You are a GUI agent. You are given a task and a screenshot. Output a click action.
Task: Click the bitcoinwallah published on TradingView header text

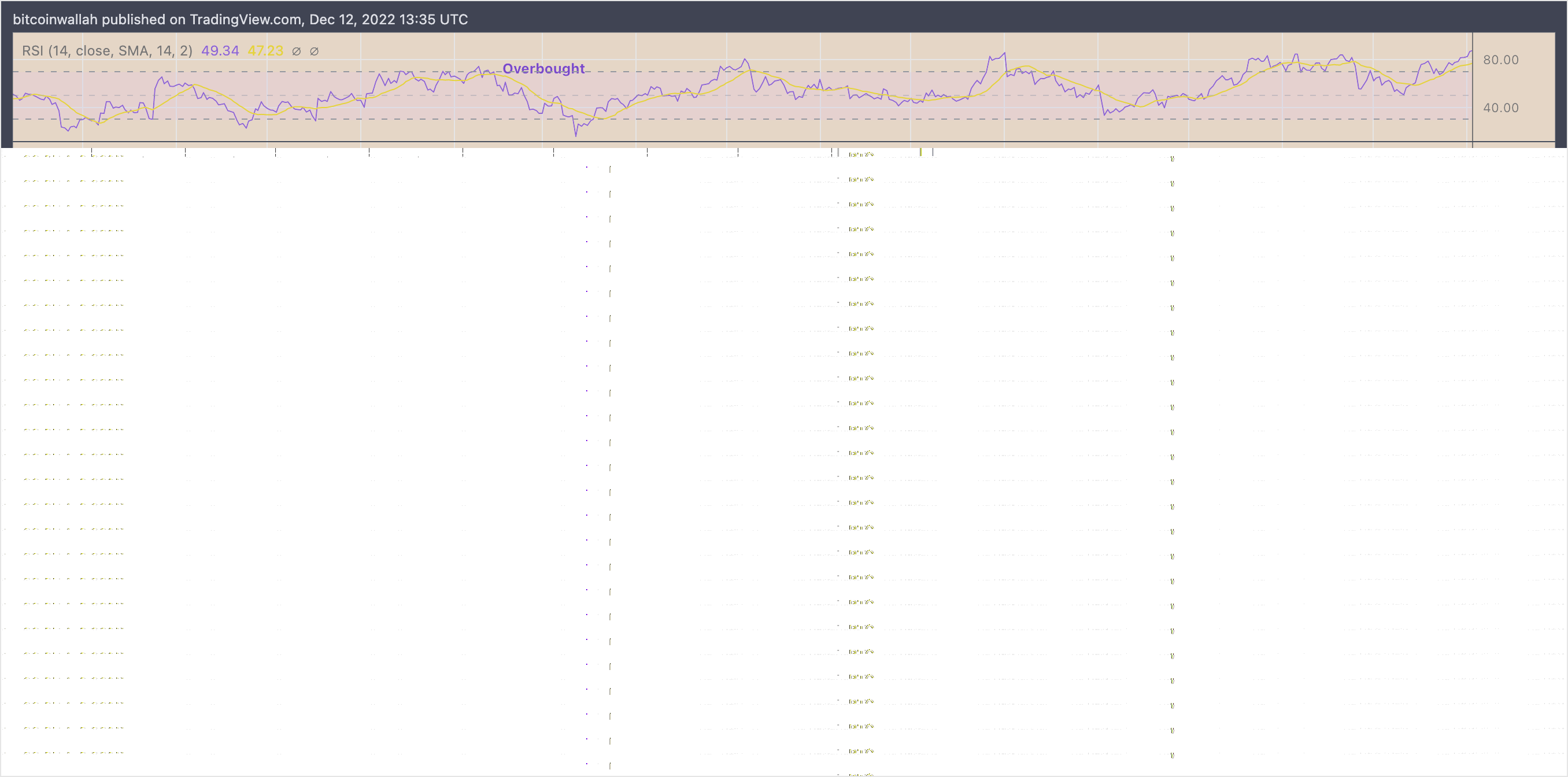(241, 20)
